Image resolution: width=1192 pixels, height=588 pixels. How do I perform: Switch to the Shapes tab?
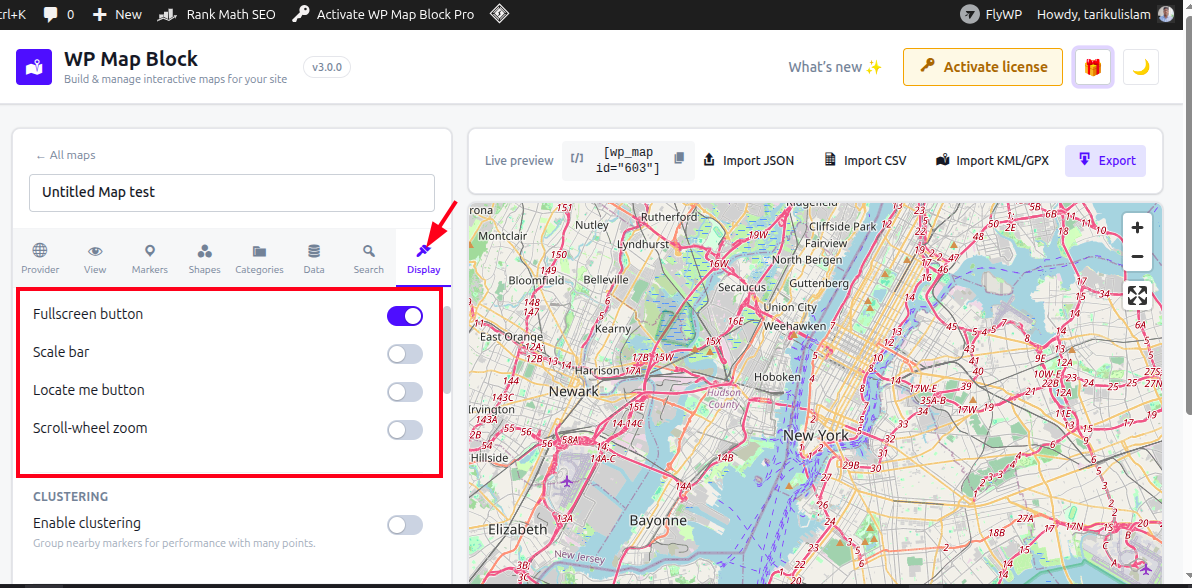pyautogui.click(x=204, y=259)
